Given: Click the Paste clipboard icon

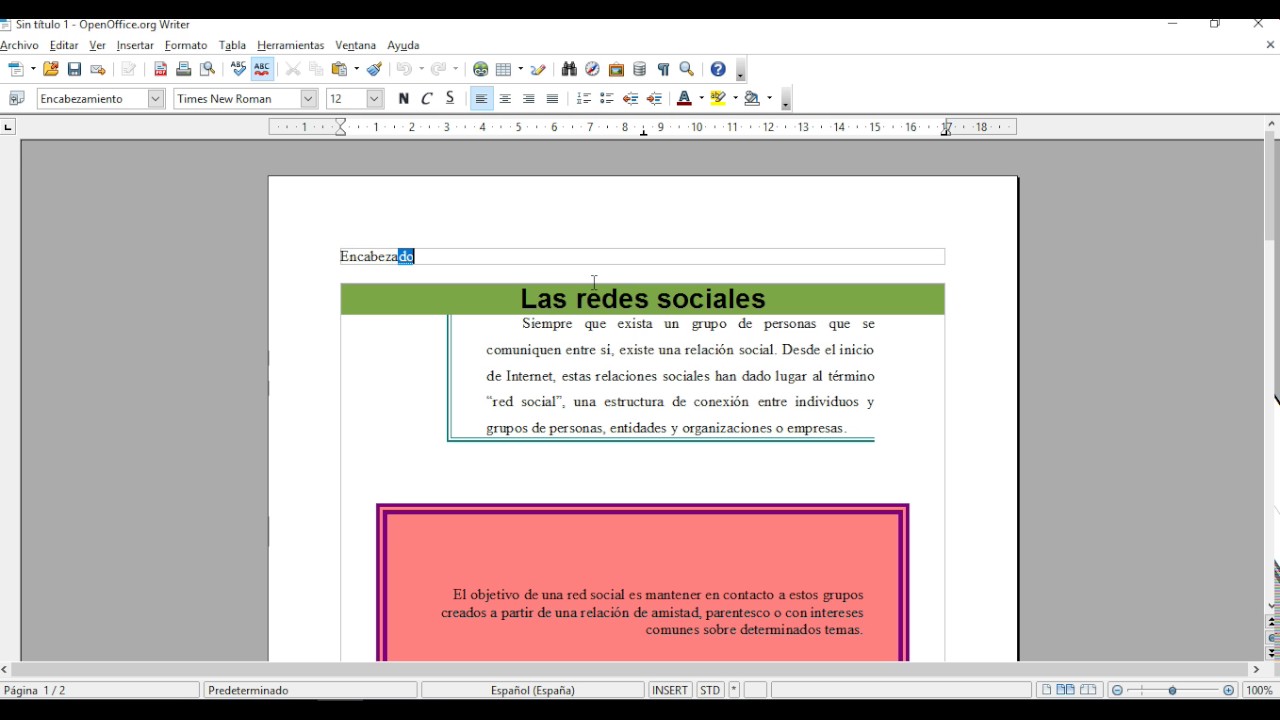Looking at the screenshot, I should (x=340, y=69).
